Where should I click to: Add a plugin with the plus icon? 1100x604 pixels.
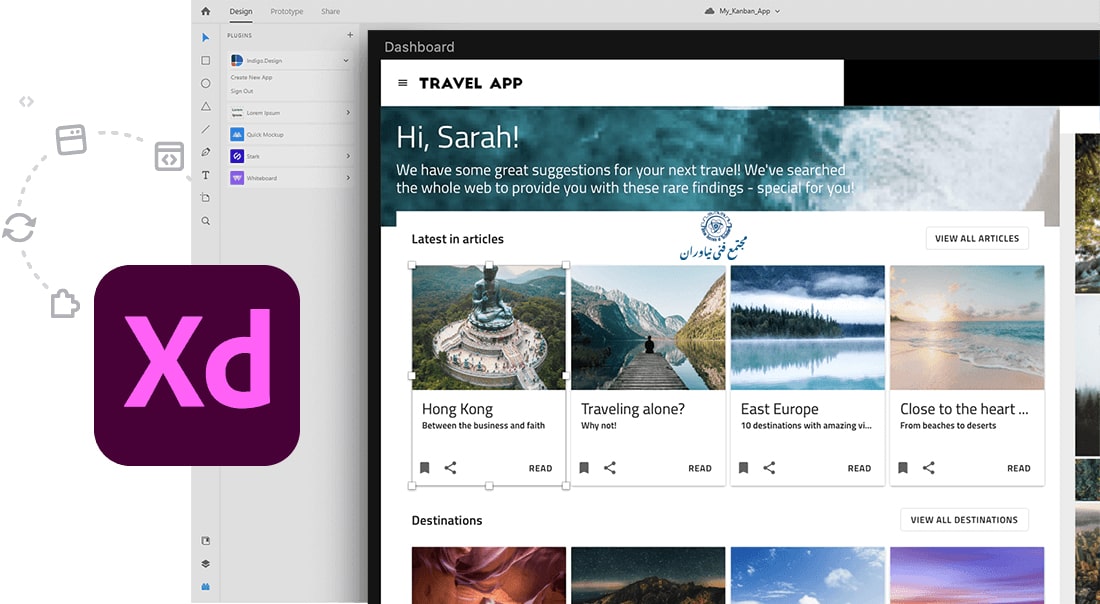[349, 35]
